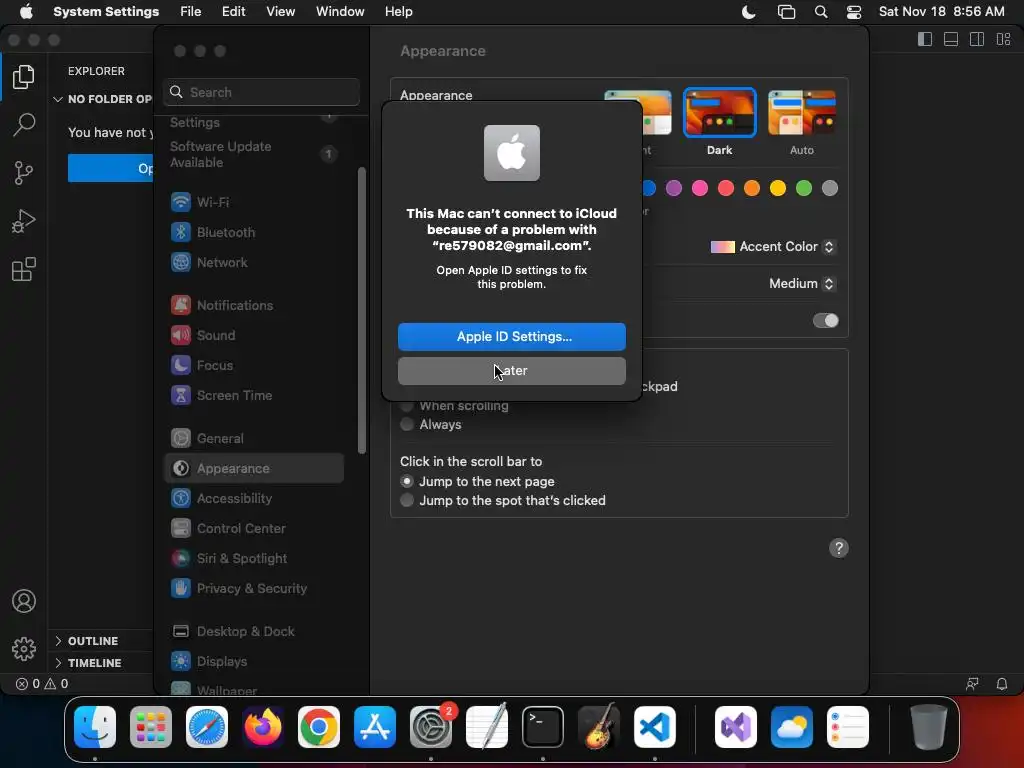Launch Firefox from the Dock
1024x768 pixels.
coord(263,727)
